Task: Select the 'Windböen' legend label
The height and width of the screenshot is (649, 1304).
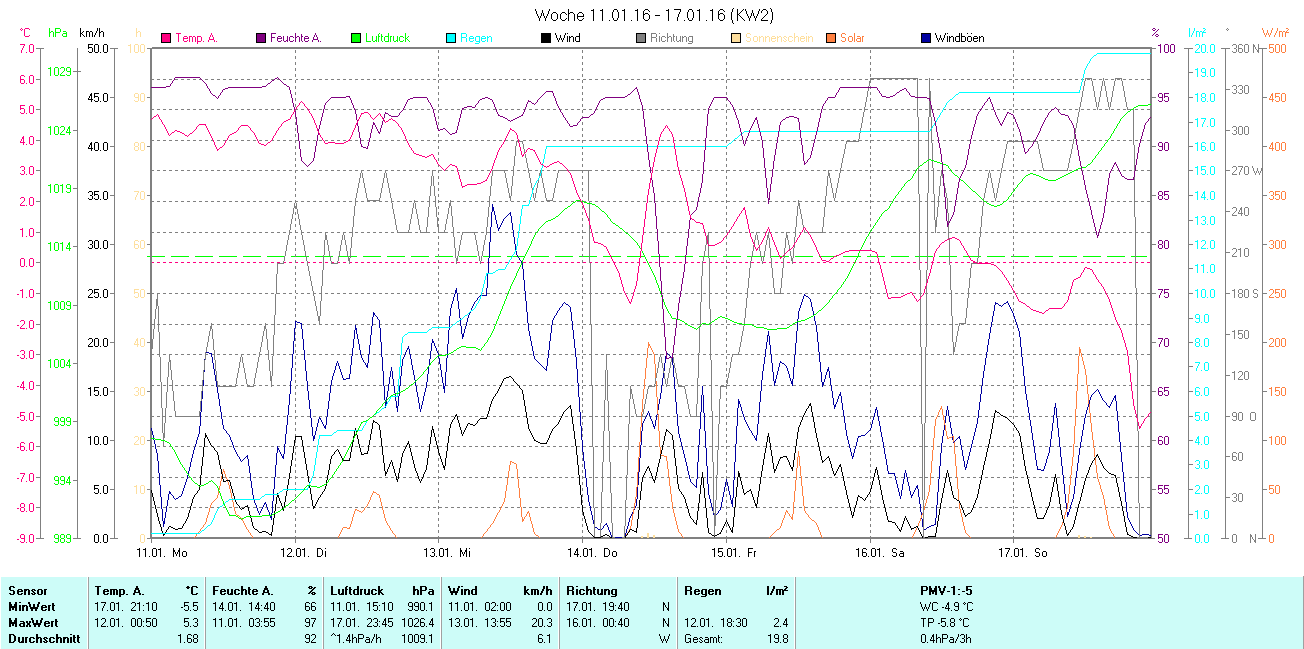Action: click(959, 38)
